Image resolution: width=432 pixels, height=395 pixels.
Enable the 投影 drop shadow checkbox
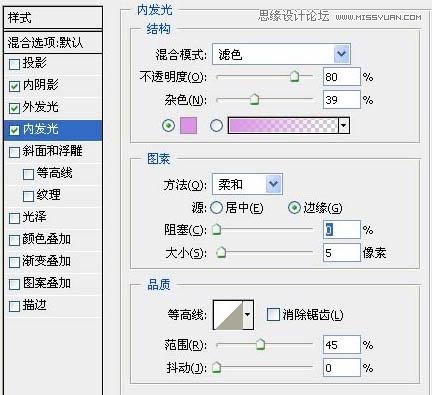[x=14, y=64]
